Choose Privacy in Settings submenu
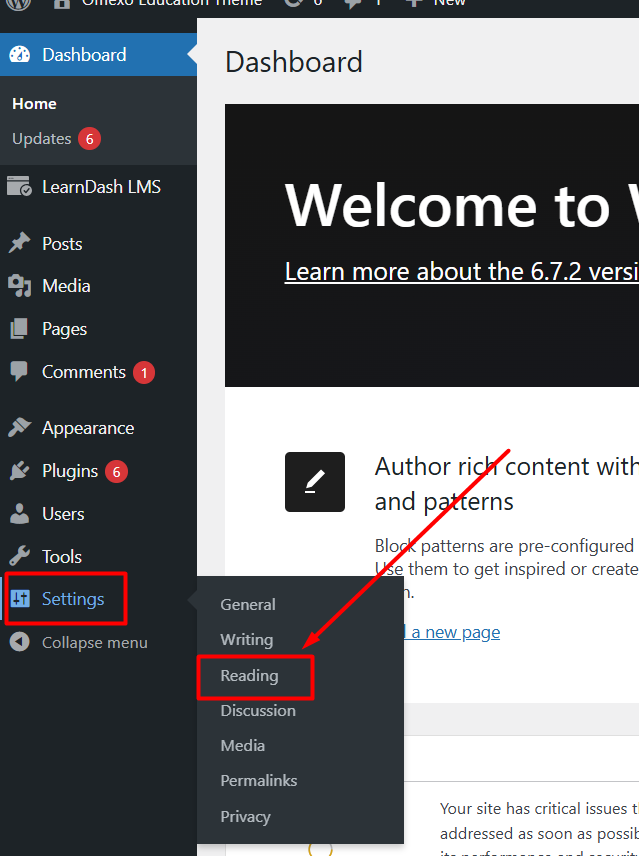 pyautogui.click(x=246, y=816)
